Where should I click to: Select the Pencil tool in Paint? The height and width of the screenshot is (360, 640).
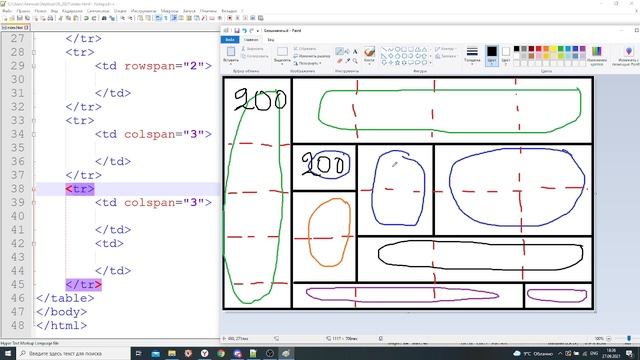tap(339, 51)
